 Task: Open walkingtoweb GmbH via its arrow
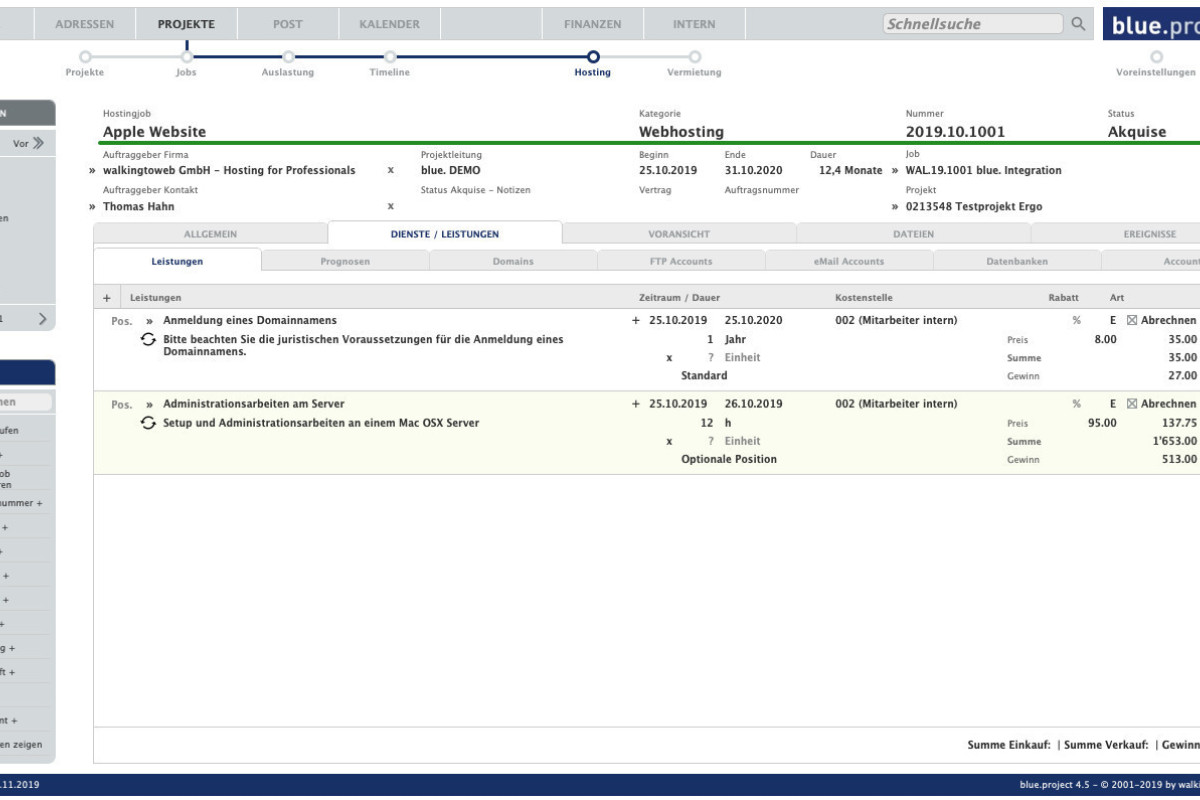(92, 171)
